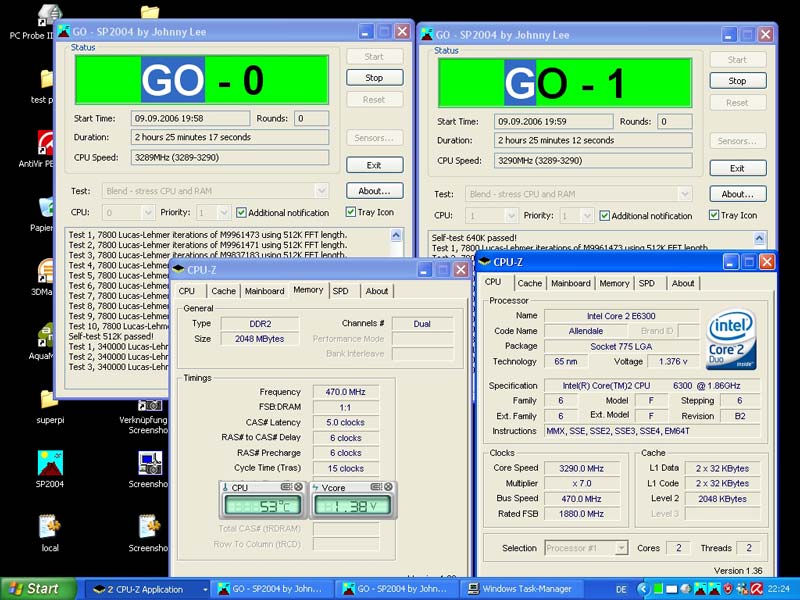800x600 pixels.
Task: Toggle Tray Icon checkbox in GO - 1 window
Action: pos(714,215)
